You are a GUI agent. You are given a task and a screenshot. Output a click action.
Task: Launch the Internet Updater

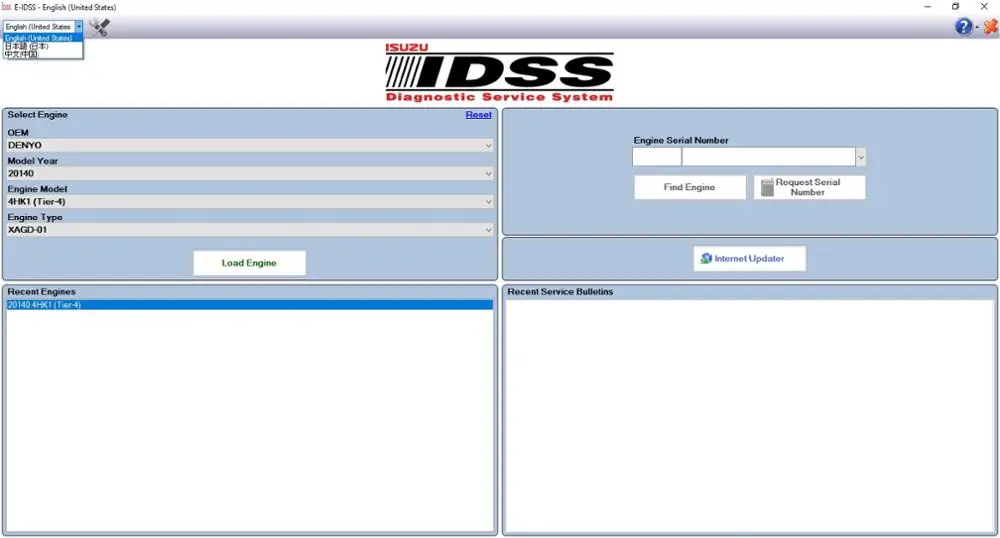(x=749, y=258)
